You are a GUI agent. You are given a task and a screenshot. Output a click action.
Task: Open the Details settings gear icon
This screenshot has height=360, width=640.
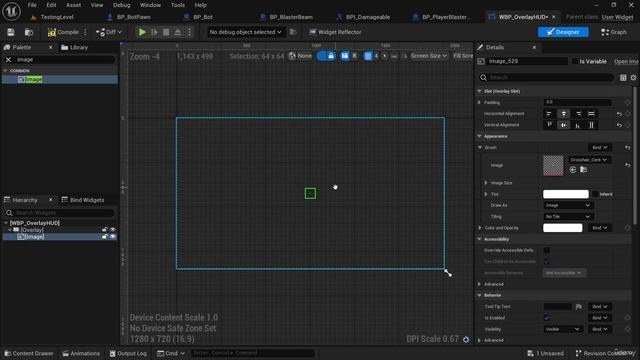click(633, 78)
